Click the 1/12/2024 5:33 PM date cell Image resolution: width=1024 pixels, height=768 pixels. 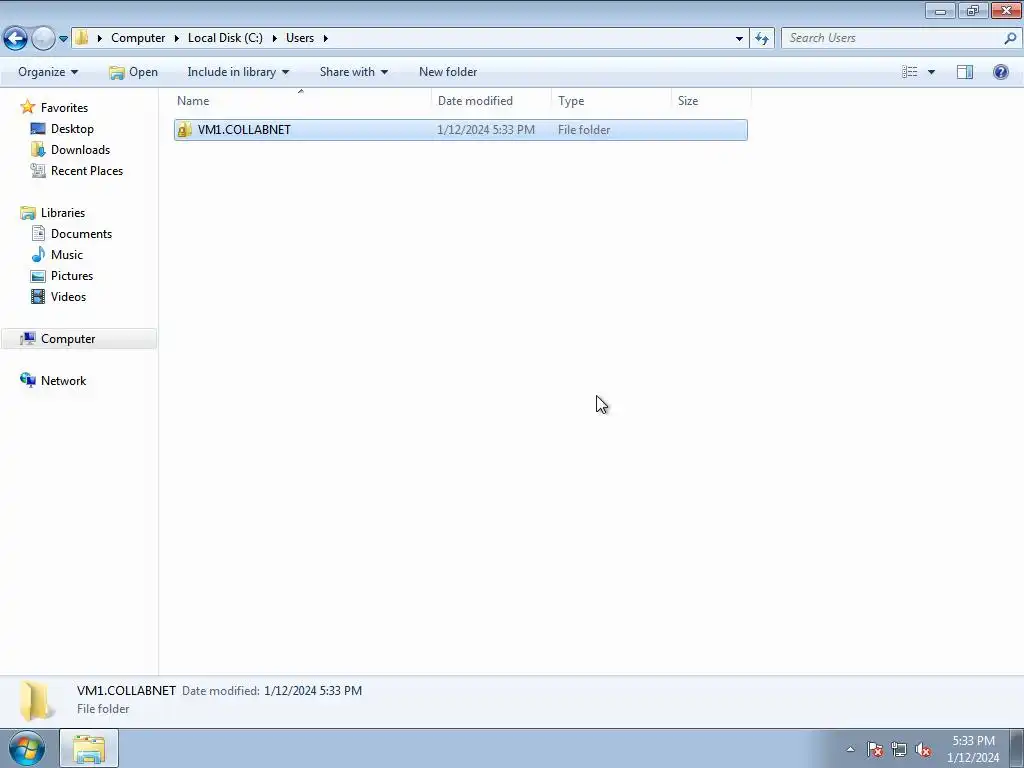pos(486,129)
